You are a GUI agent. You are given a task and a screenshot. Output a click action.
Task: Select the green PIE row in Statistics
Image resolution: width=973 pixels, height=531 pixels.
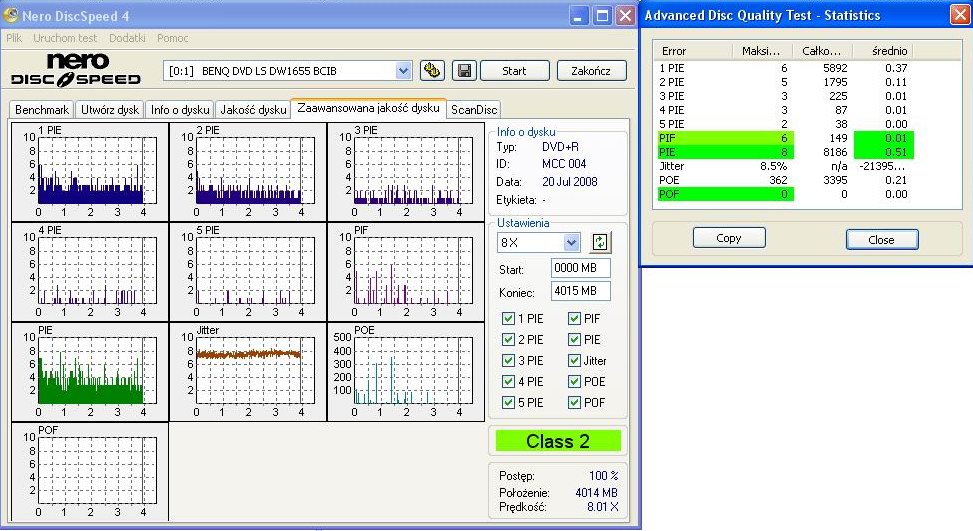point(785,152)
